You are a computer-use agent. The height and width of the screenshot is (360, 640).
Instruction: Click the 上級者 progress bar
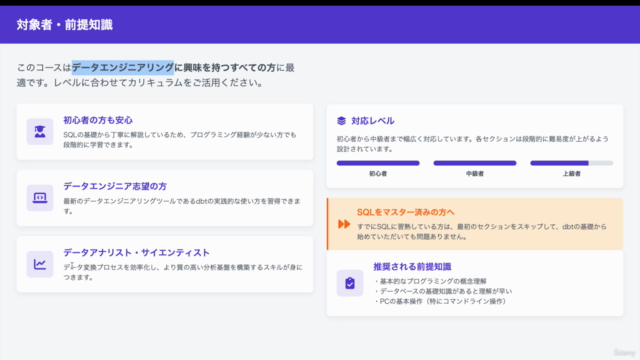(571, 163)
